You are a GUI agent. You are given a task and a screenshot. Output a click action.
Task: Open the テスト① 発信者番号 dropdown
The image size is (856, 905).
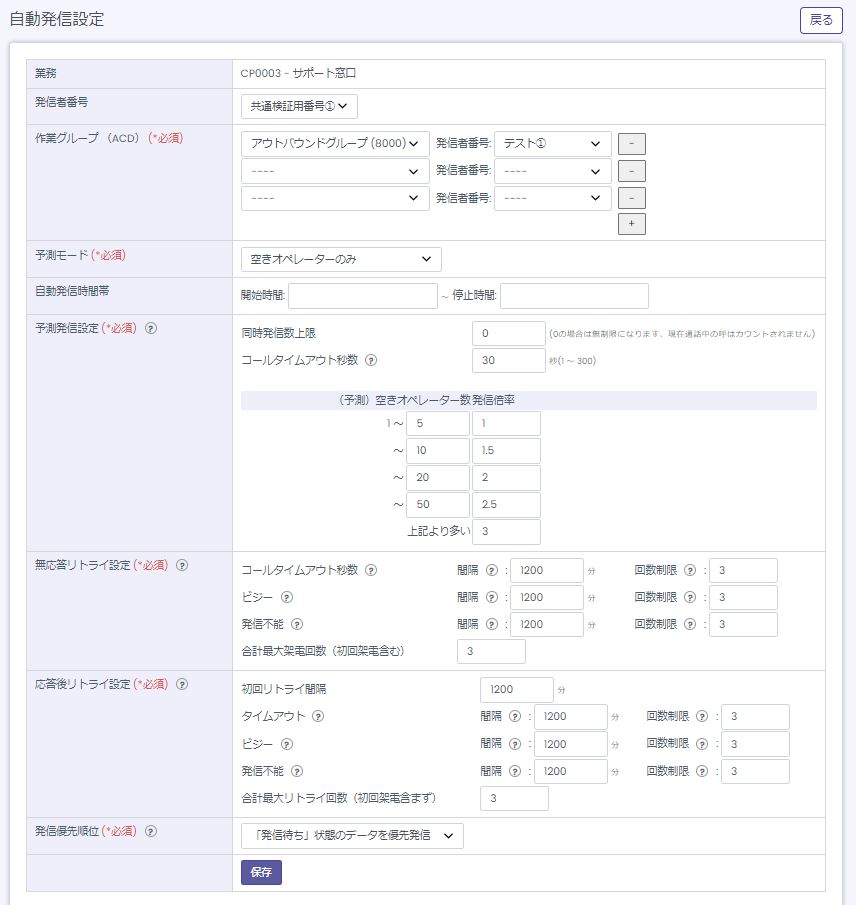tap(552, 143)
